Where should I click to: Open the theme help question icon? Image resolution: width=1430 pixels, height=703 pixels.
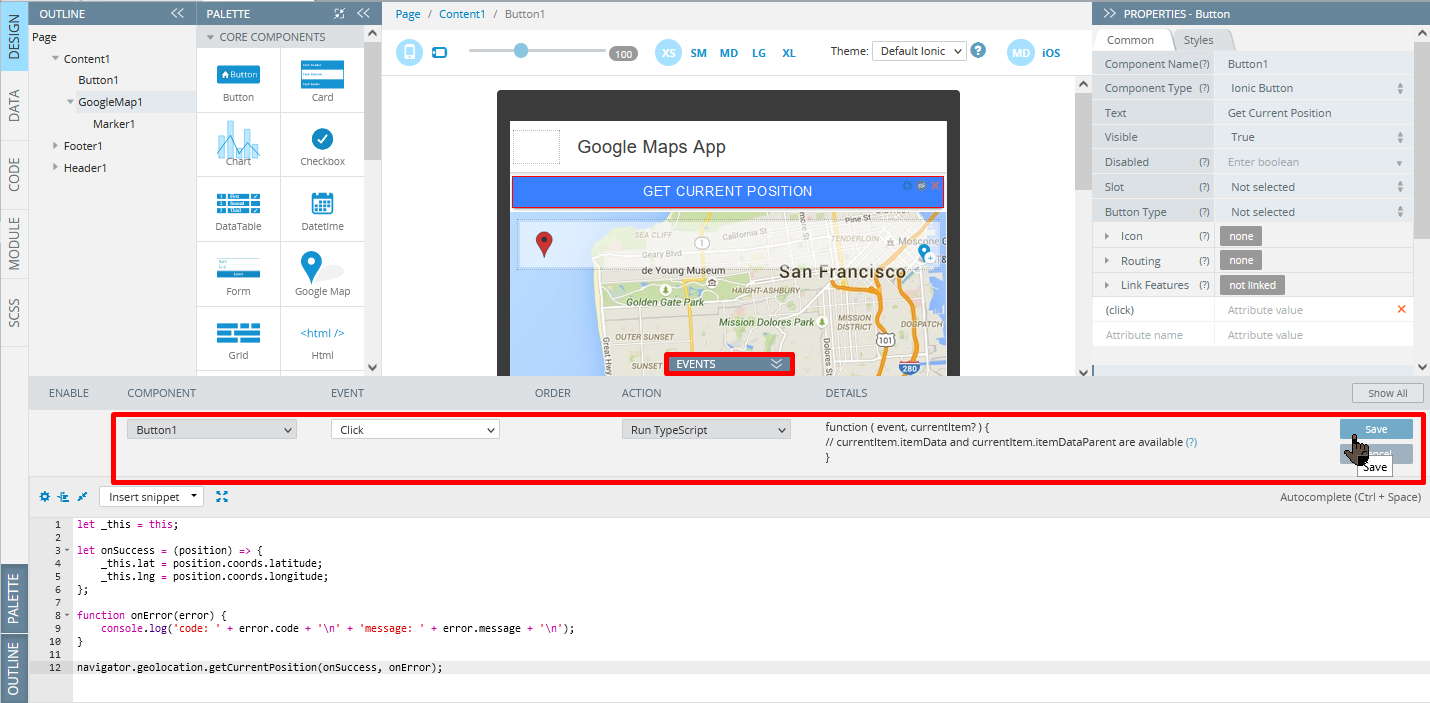(x=978, y=50)
